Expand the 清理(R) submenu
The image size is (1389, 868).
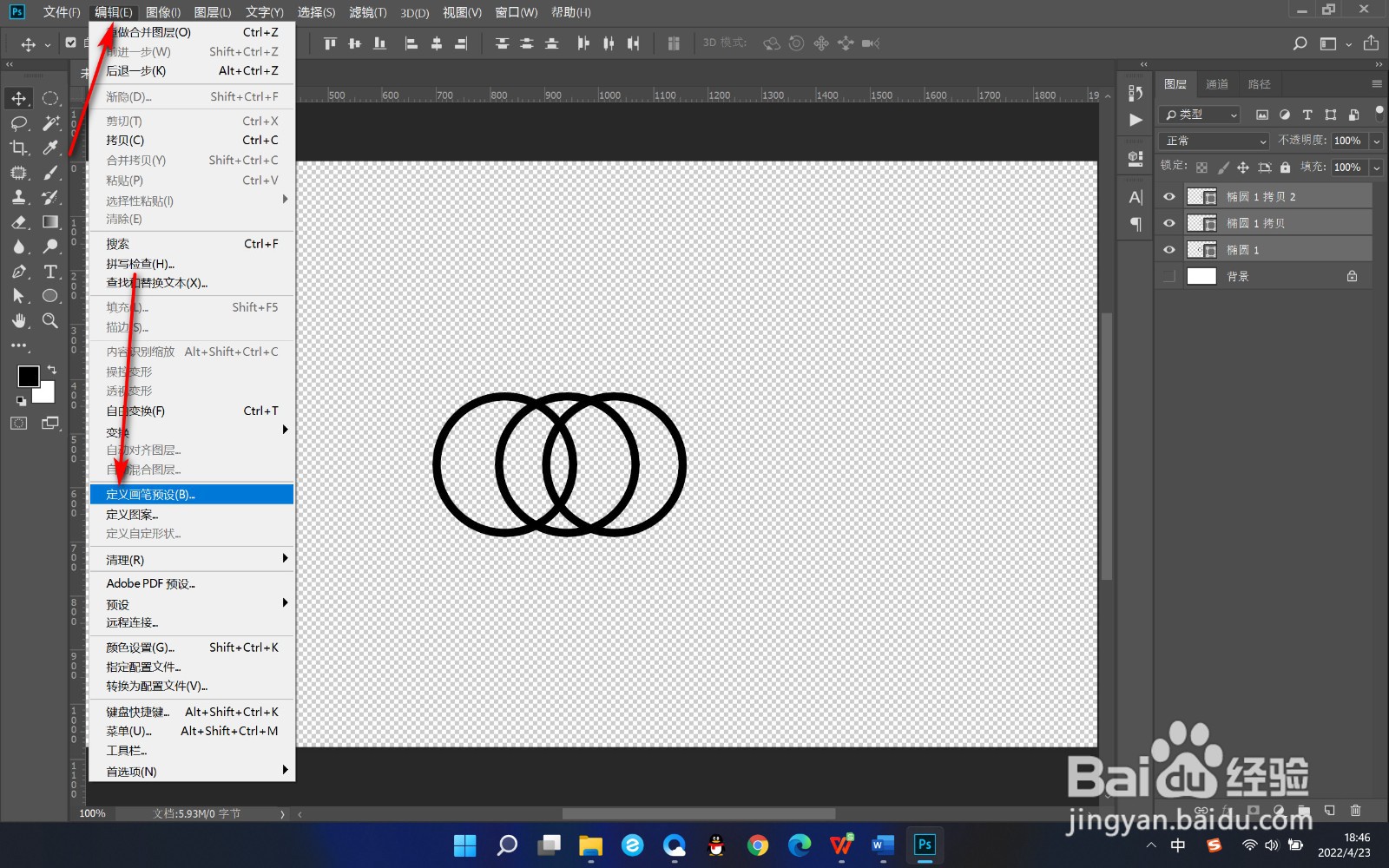(x=192, y=560)
